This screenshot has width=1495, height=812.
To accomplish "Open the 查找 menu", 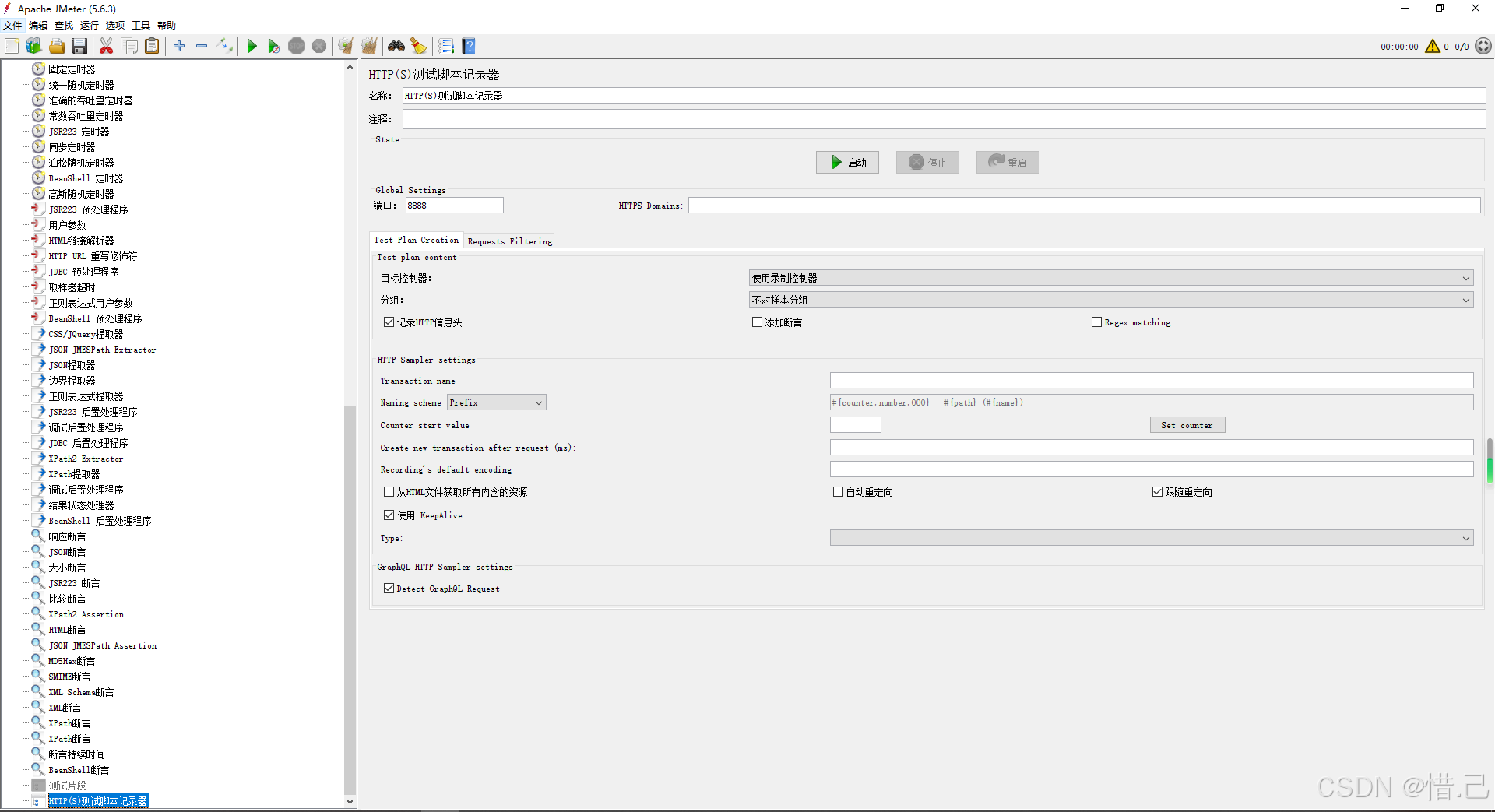I will pyautogui.click(x=64, y=25).
